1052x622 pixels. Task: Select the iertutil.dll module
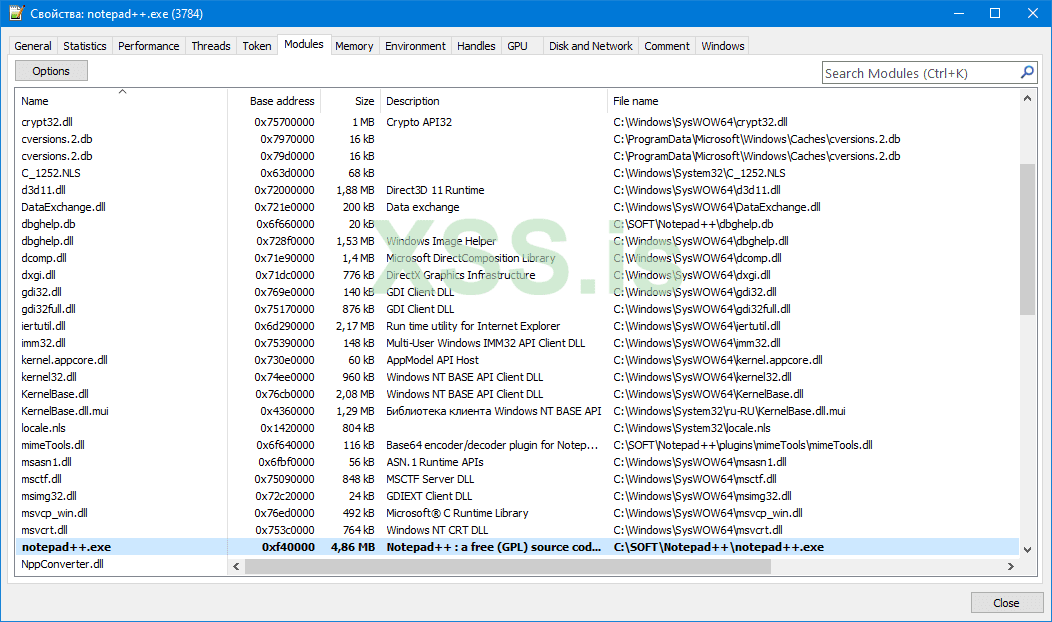point(517,326)
